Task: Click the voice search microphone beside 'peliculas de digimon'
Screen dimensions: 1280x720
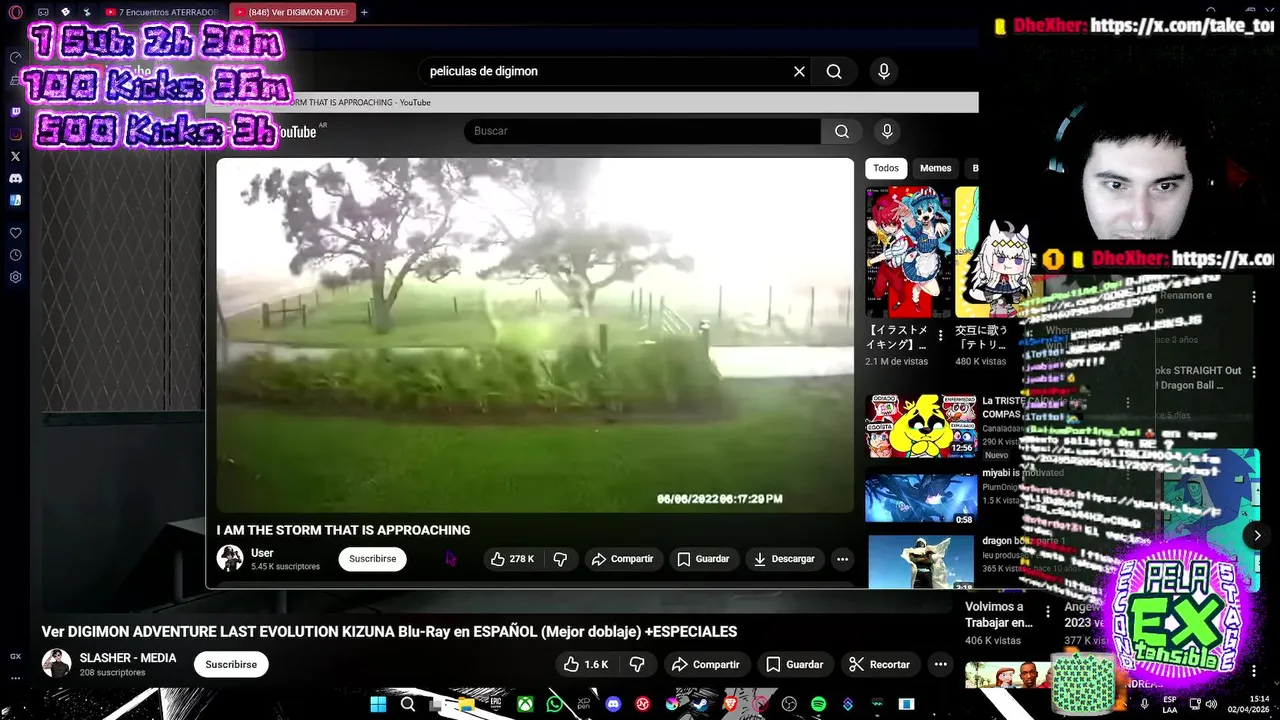Action: (884, 71)
